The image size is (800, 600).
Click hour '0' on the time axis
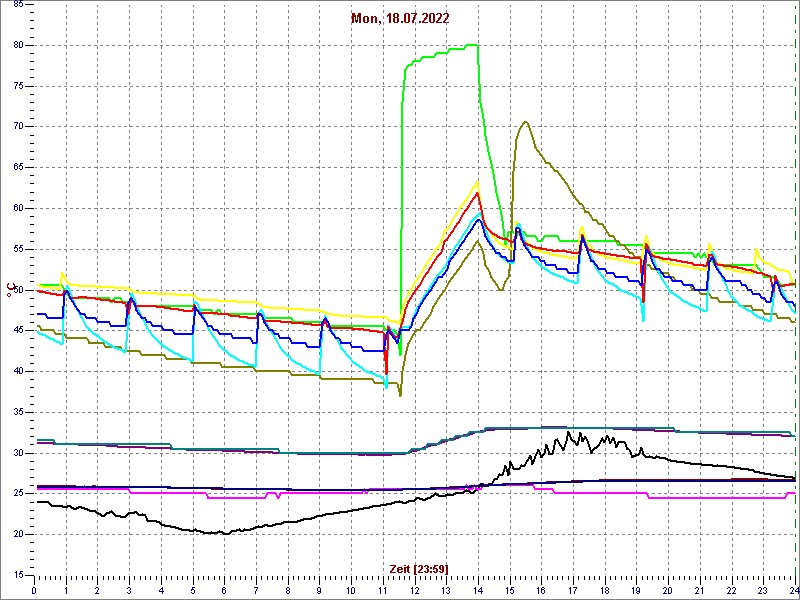point(34,589)
